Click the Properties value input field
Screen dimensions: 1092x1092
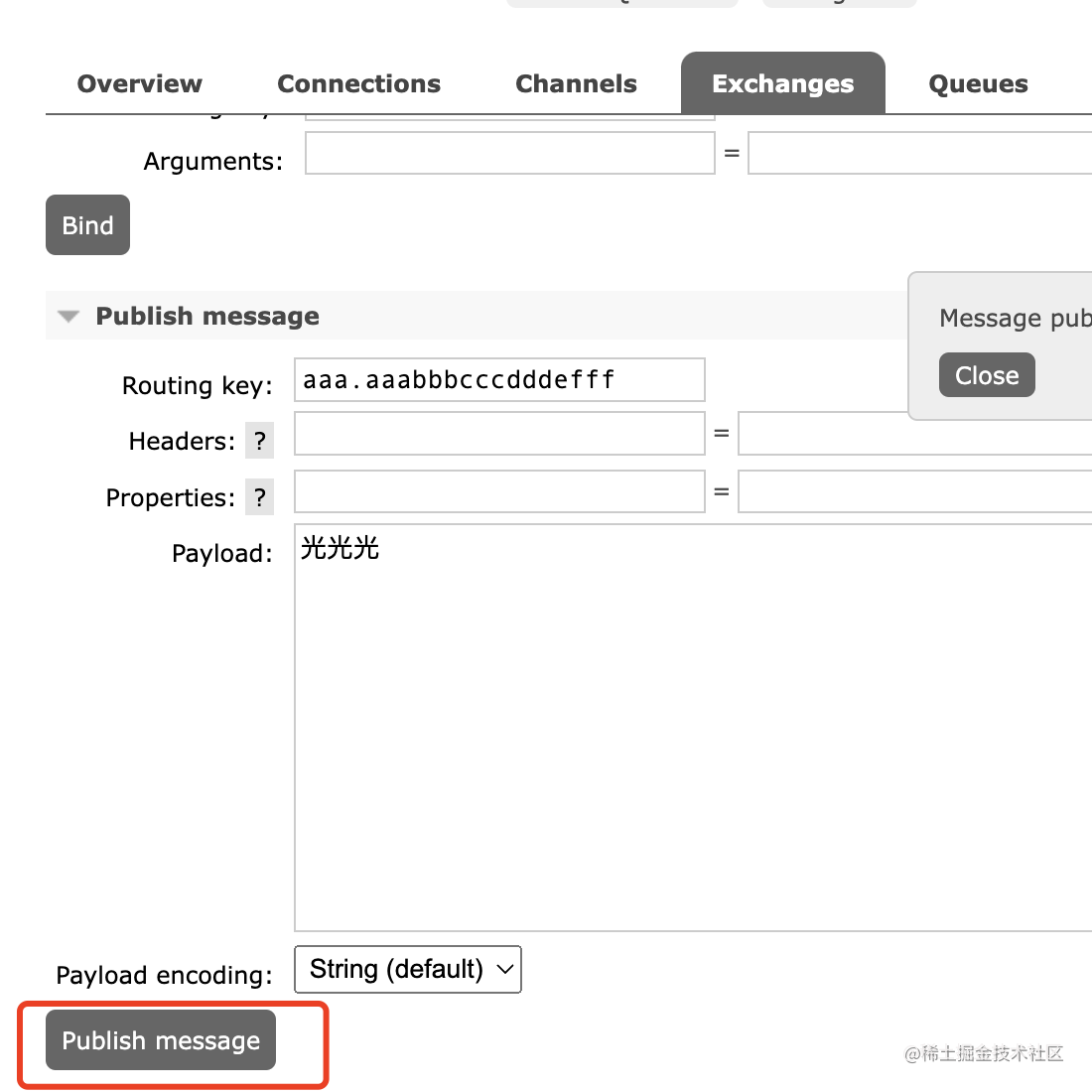tap(913, 491)
